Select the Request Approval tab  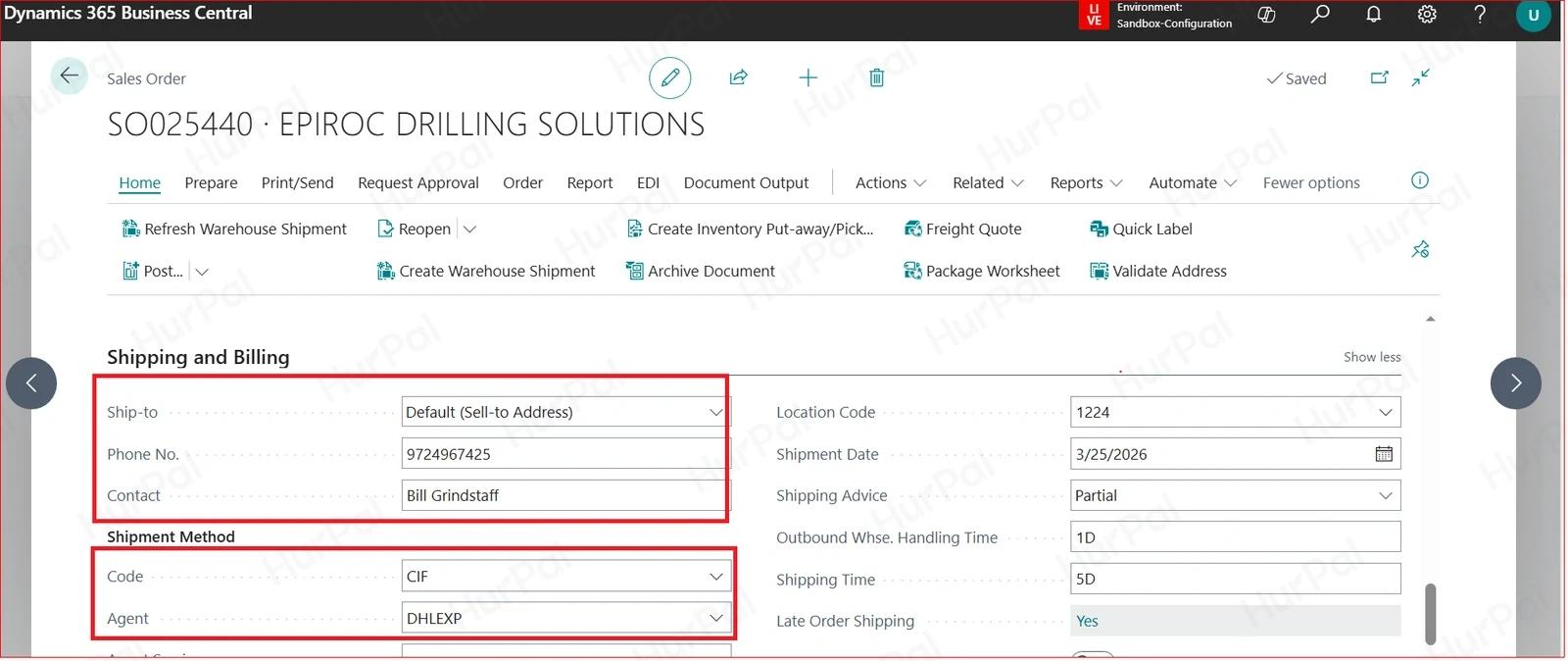(x=418, y=182)
